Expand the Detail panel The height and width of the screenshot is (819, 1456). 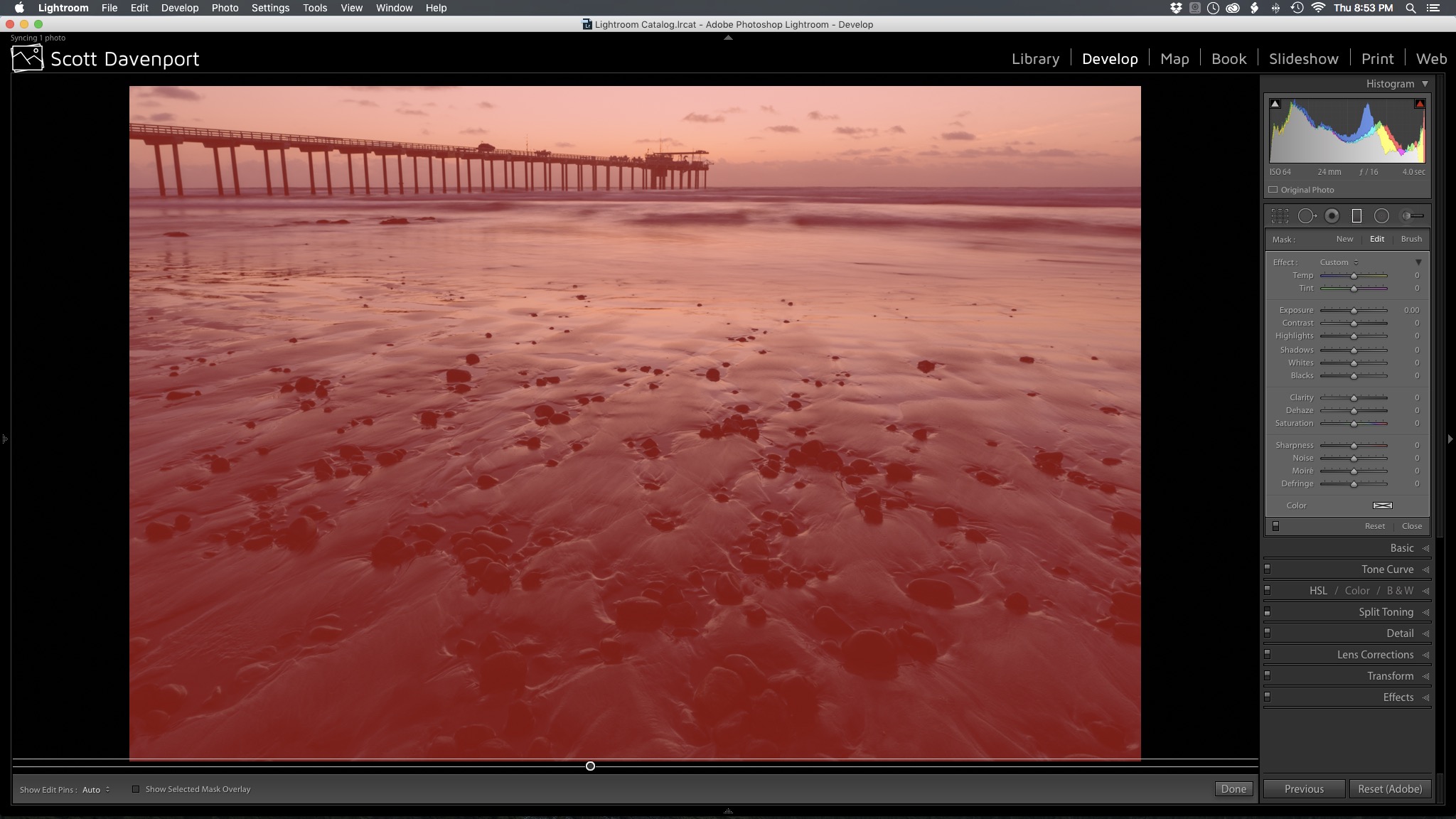coord(1425,633)
